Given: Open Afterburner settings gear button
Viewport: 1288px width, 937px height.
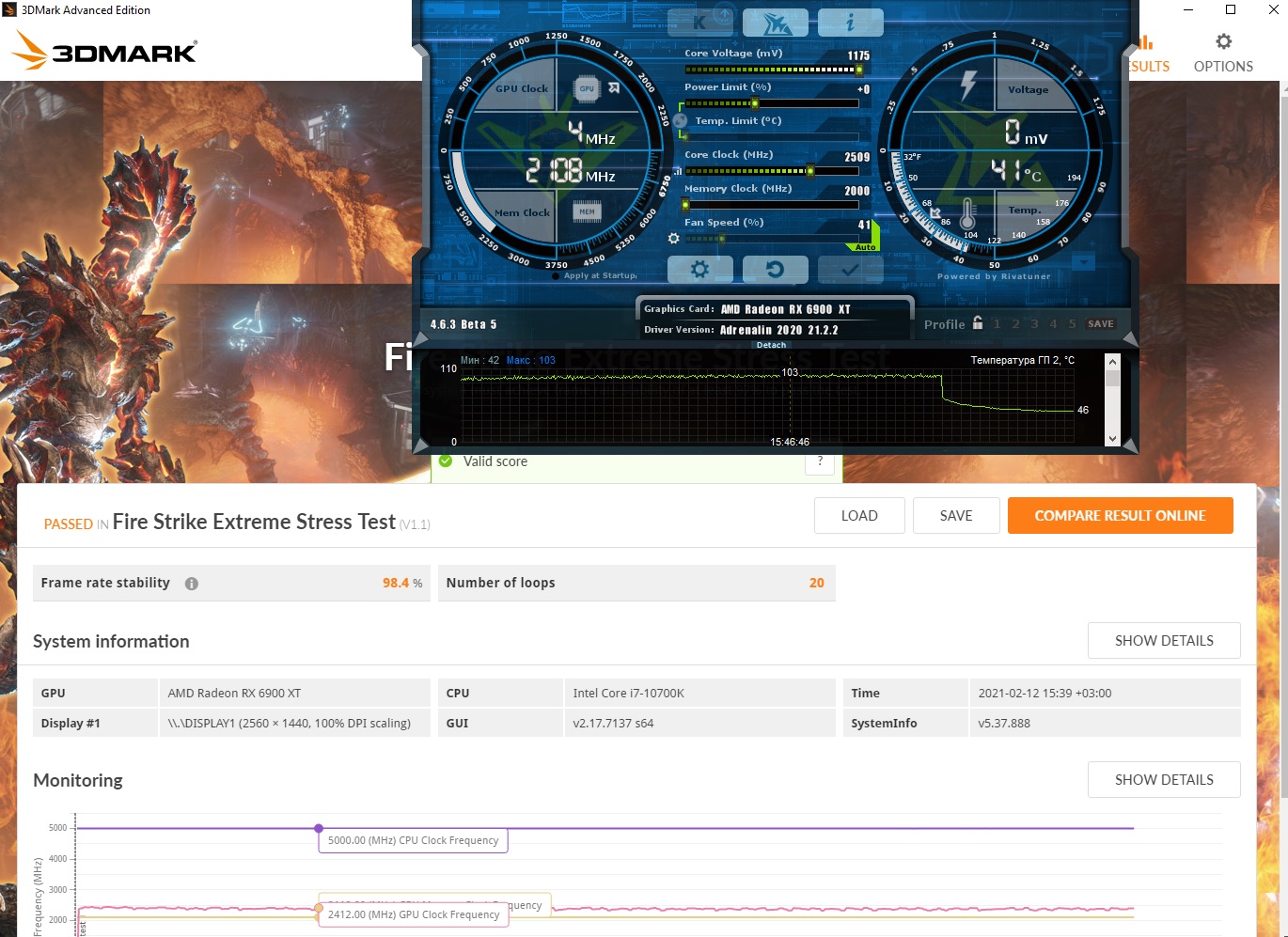Looking at the screenshot, I should point(700,270).
